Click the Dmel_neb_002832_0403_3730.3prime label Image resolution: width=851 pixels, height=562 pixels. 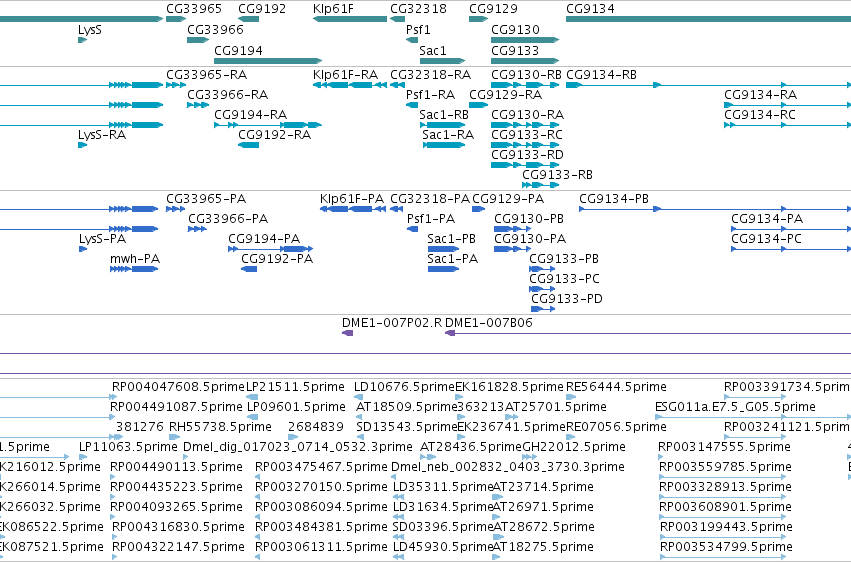tap(508, 467)
